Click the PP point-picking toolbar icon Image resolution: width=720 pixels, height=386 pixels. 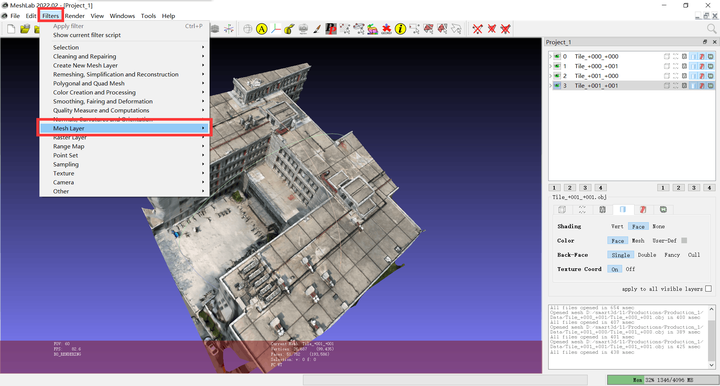coord(331,29)
